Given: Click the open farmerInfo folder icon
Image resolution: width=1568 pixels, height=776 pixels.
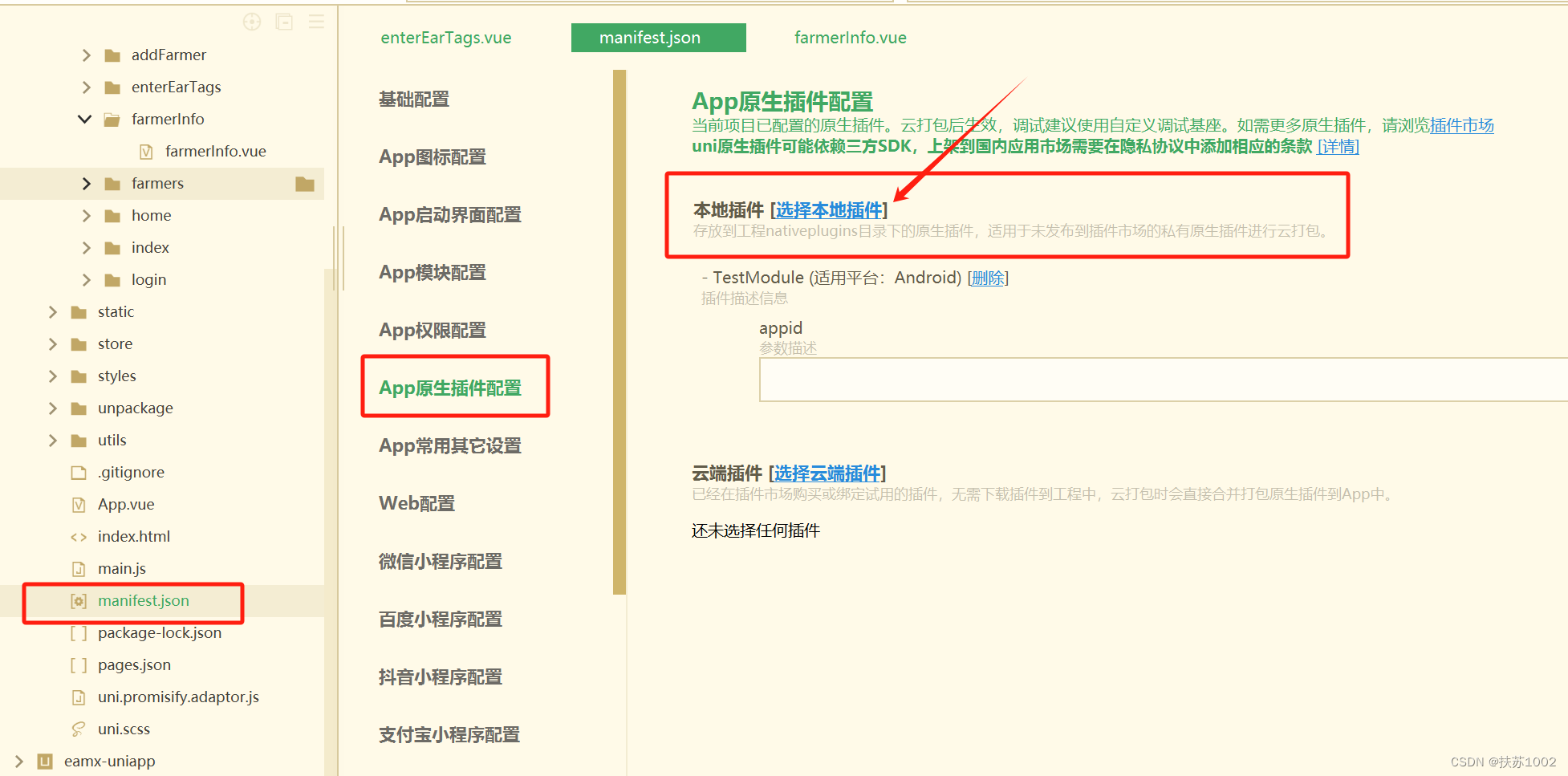Looking at the screenshot, I should tap(112, 120).
